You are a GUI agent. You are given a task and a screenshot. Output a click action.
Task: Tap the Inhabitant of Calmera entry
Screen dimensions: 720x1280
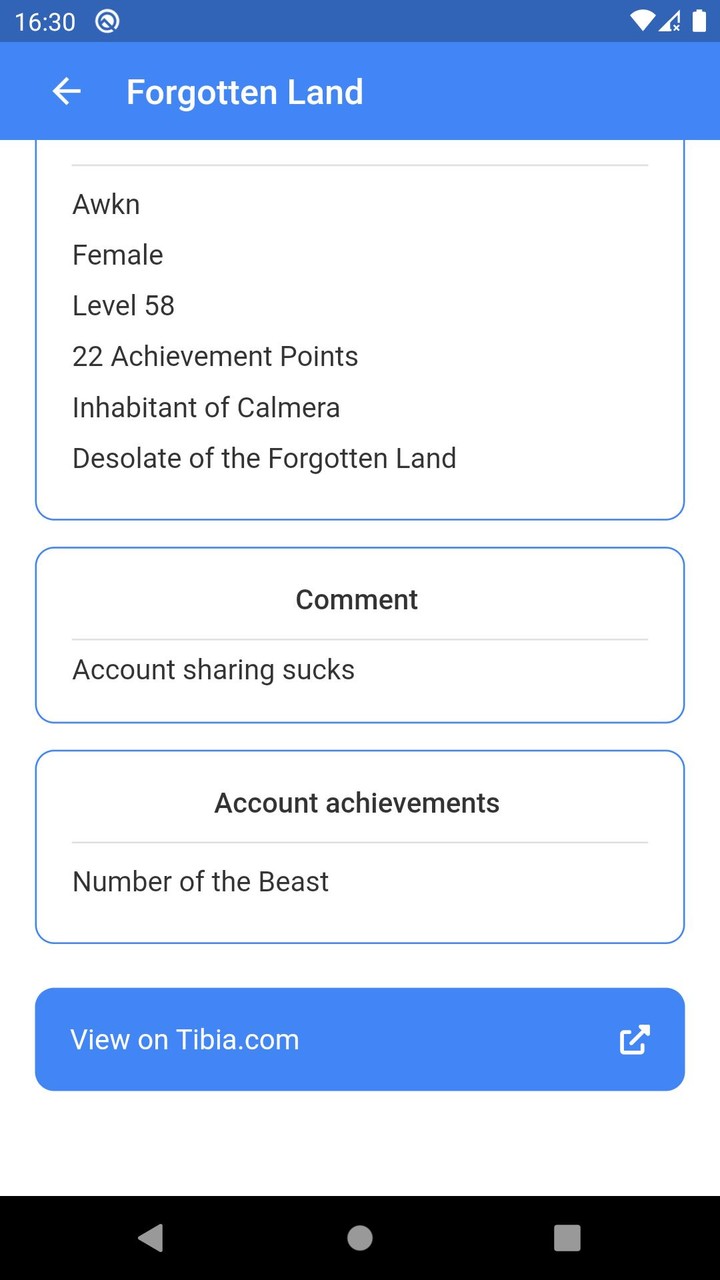click(x=206, y=407)
